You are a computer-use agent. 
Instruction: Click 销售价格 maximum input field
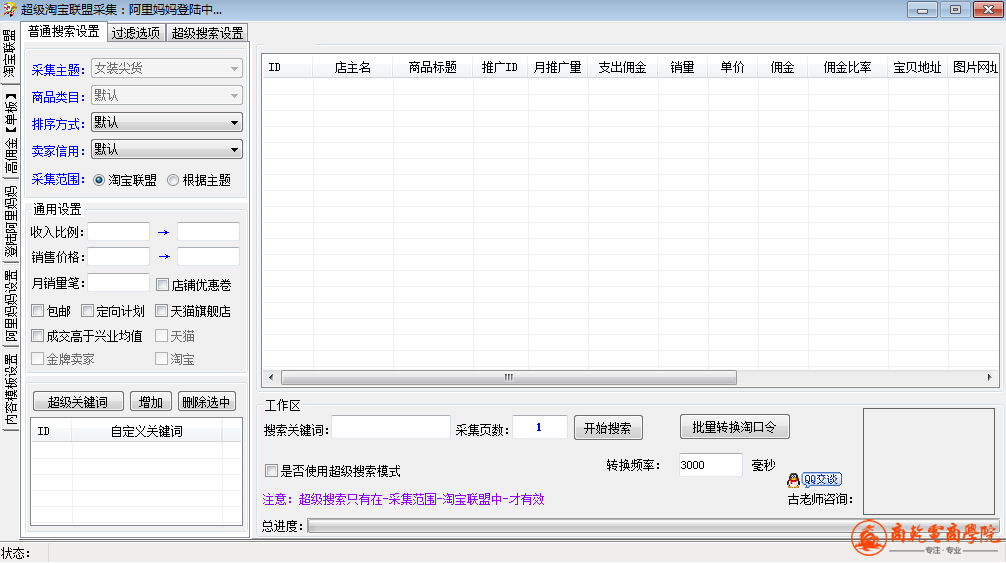coord(209,256)
